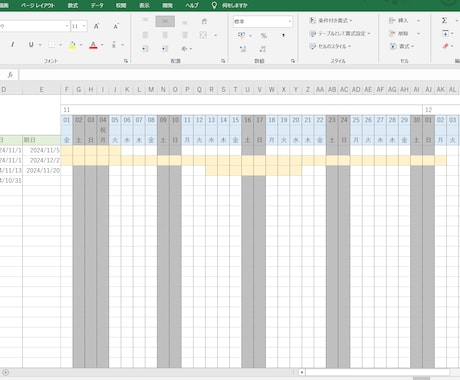This screenshot has height=380, width=460.
Task: Open the 校閲 review tab
Action: (121, 5)
